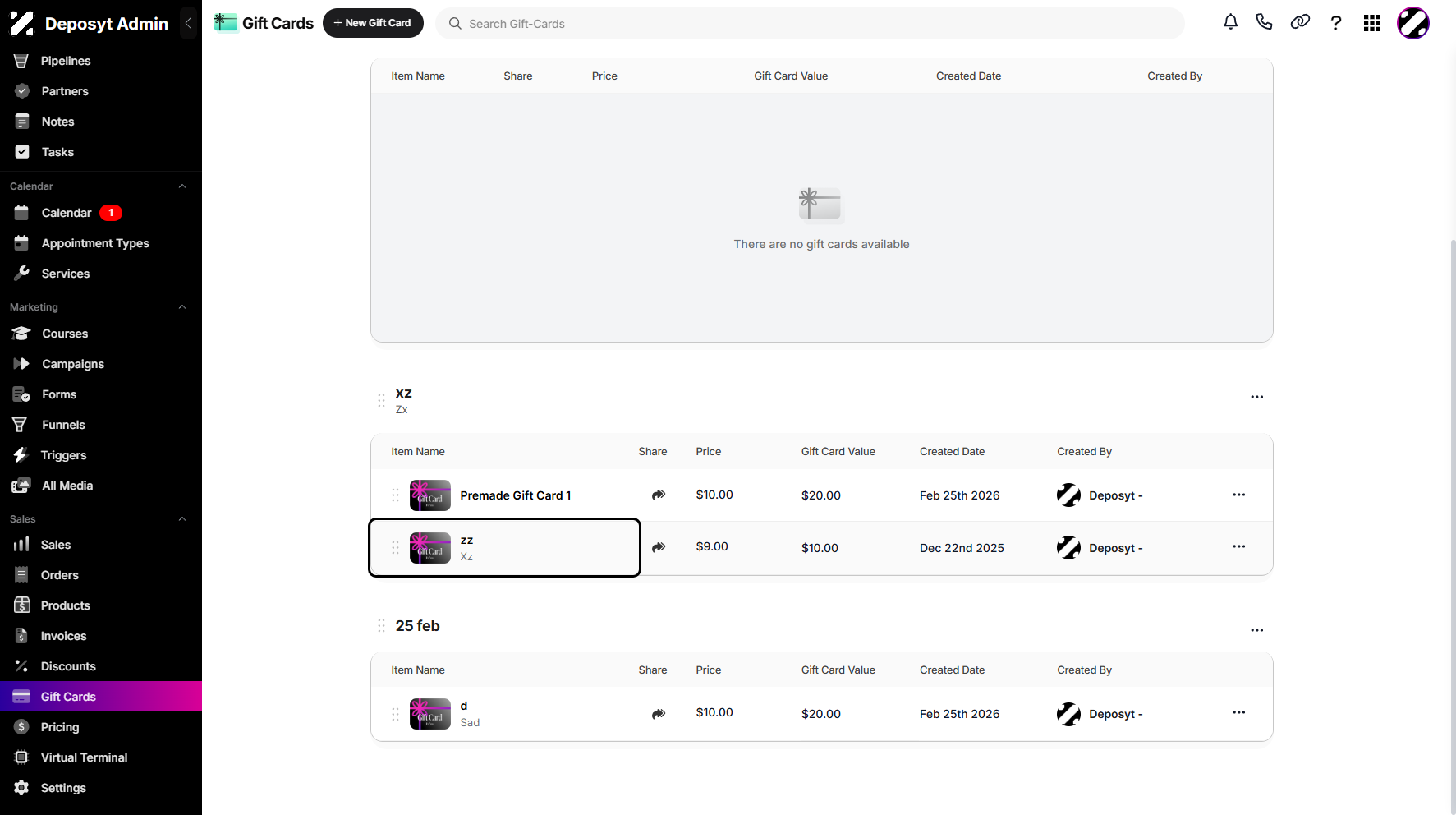Open the XZ category options menu
Image resolution: width=1456 pixels, height=815 pixels.
pyautogui.click(x=1257, y=397)
